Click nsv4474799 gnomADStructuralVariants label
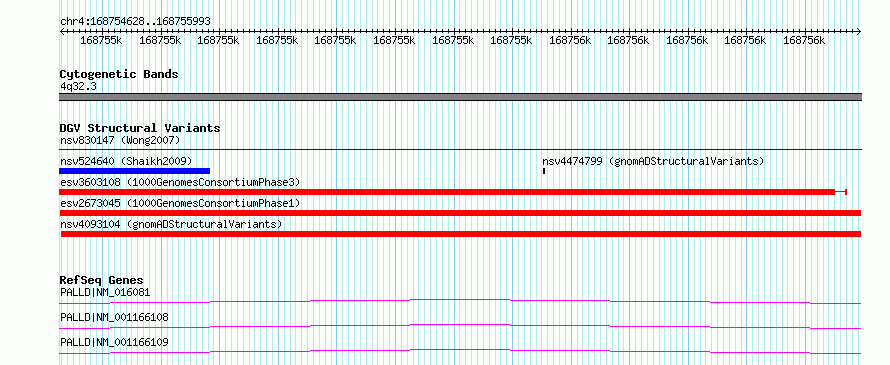This screenshot has height=365, width=890. coord(653,161)
